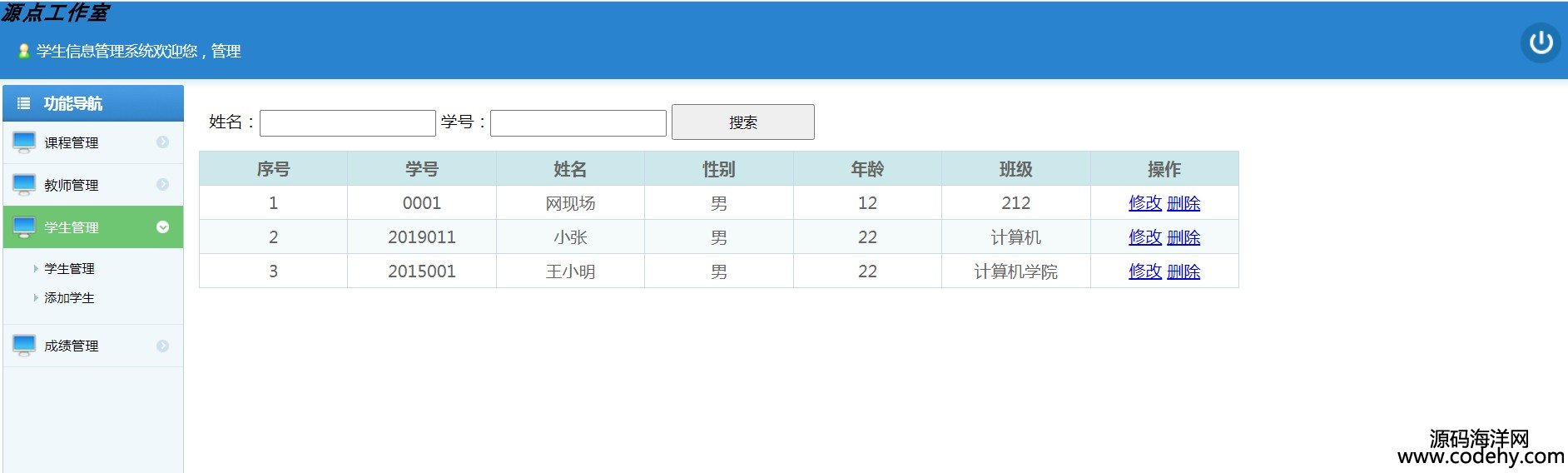Delete the student 王小明 record

[1183, 271]
